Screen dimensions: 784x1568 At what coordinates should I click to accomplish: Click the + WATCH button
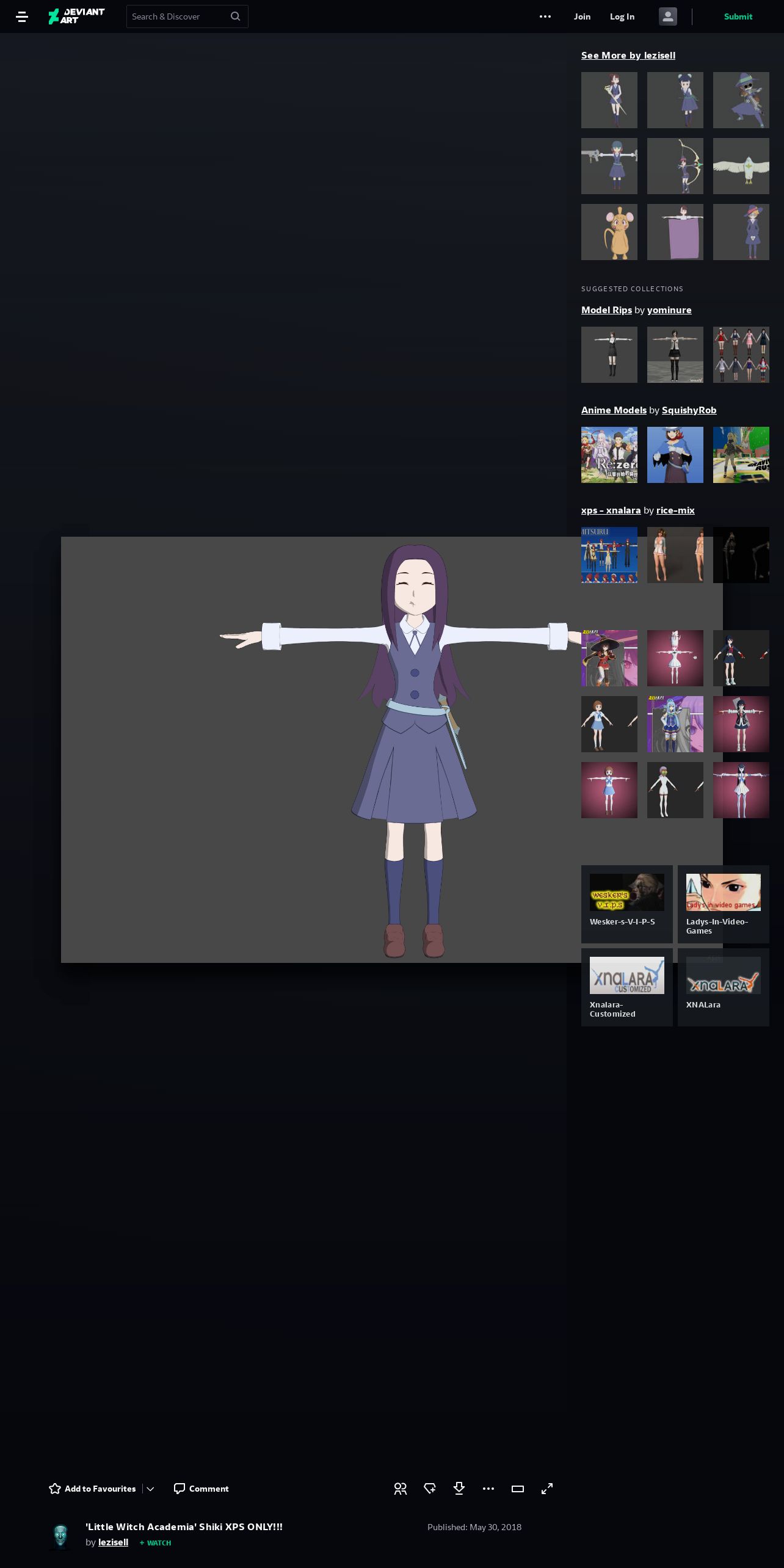155,1543
